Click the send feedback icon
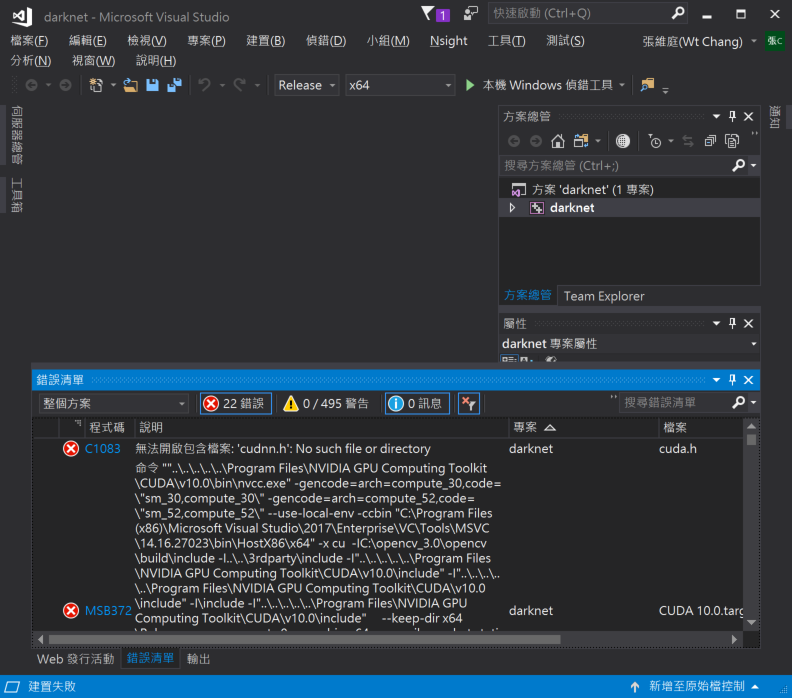Image resolution: width=792 pixels, height=698 pixels. click(x=471, y=14)
